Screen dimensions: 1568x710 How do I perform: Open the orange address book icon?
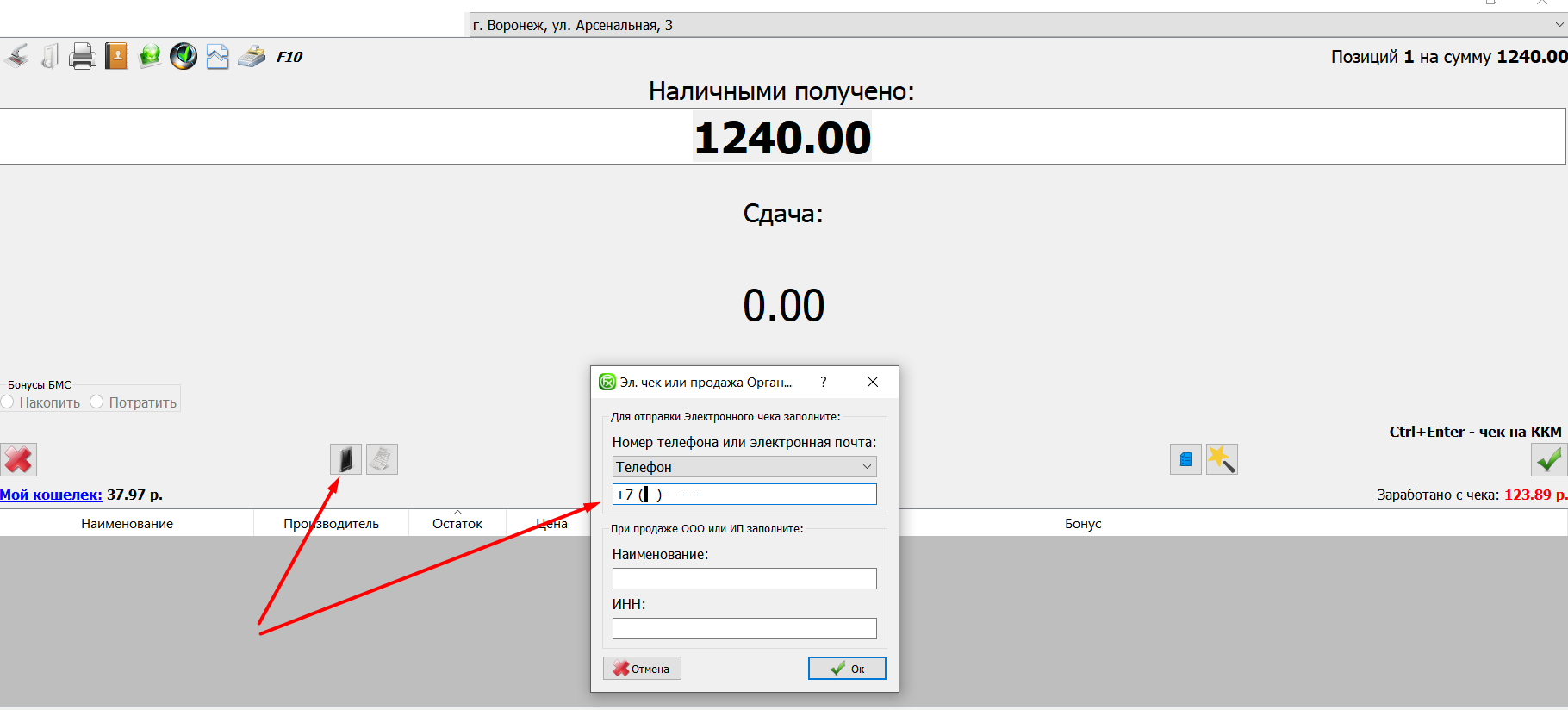click(x=116, y=57)
